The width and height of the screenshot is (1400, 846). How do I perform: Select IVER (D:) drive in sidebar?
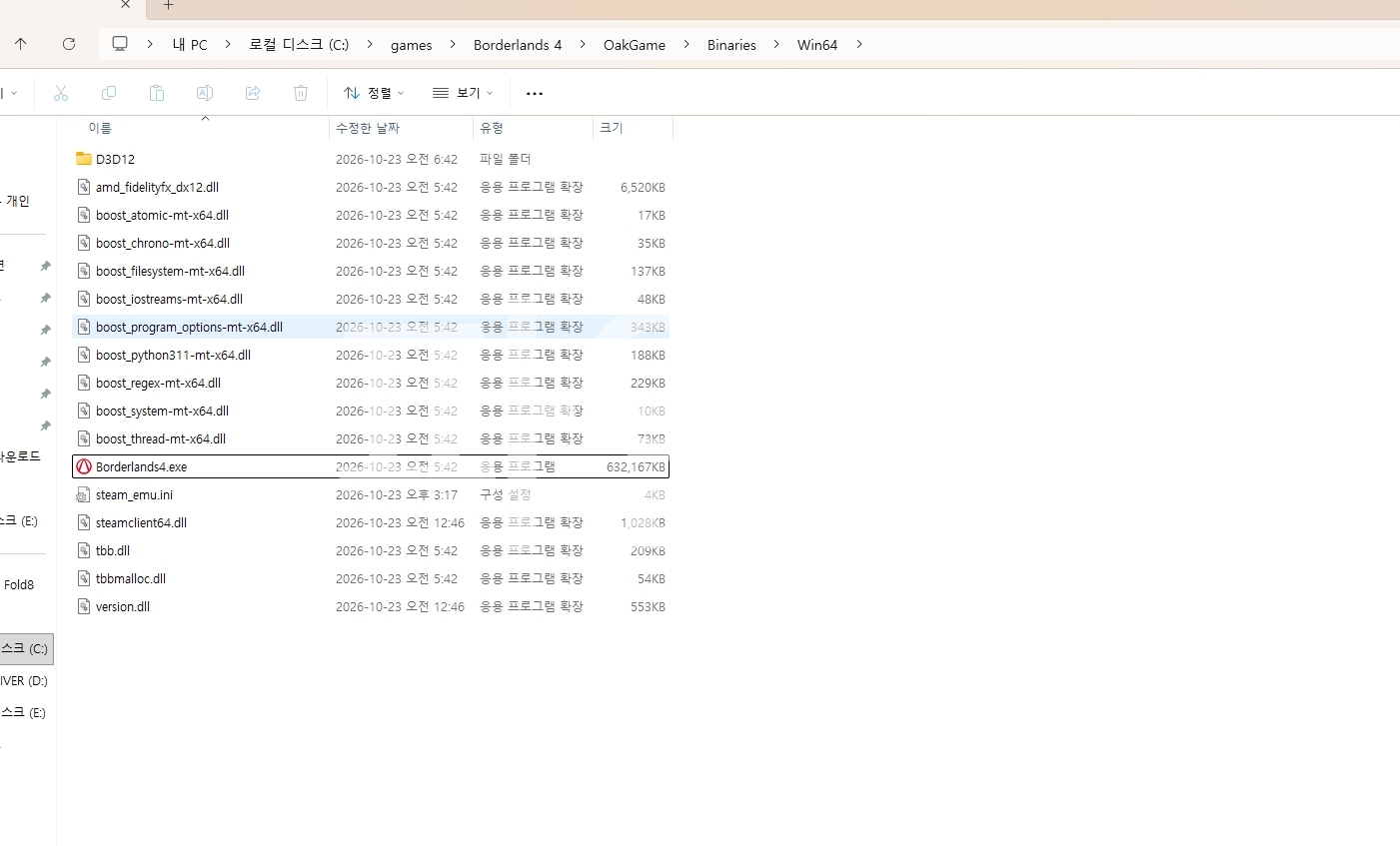click(24, 681)
